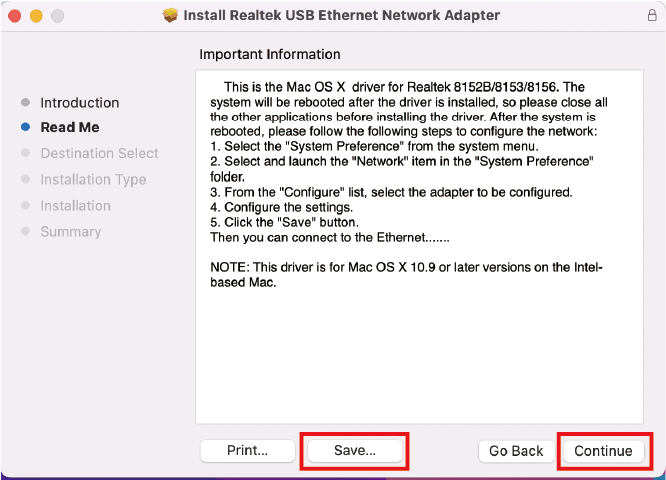Click the Summary step in the sidebar
This screenshot has width=666, height=480.
click(70, 231)
